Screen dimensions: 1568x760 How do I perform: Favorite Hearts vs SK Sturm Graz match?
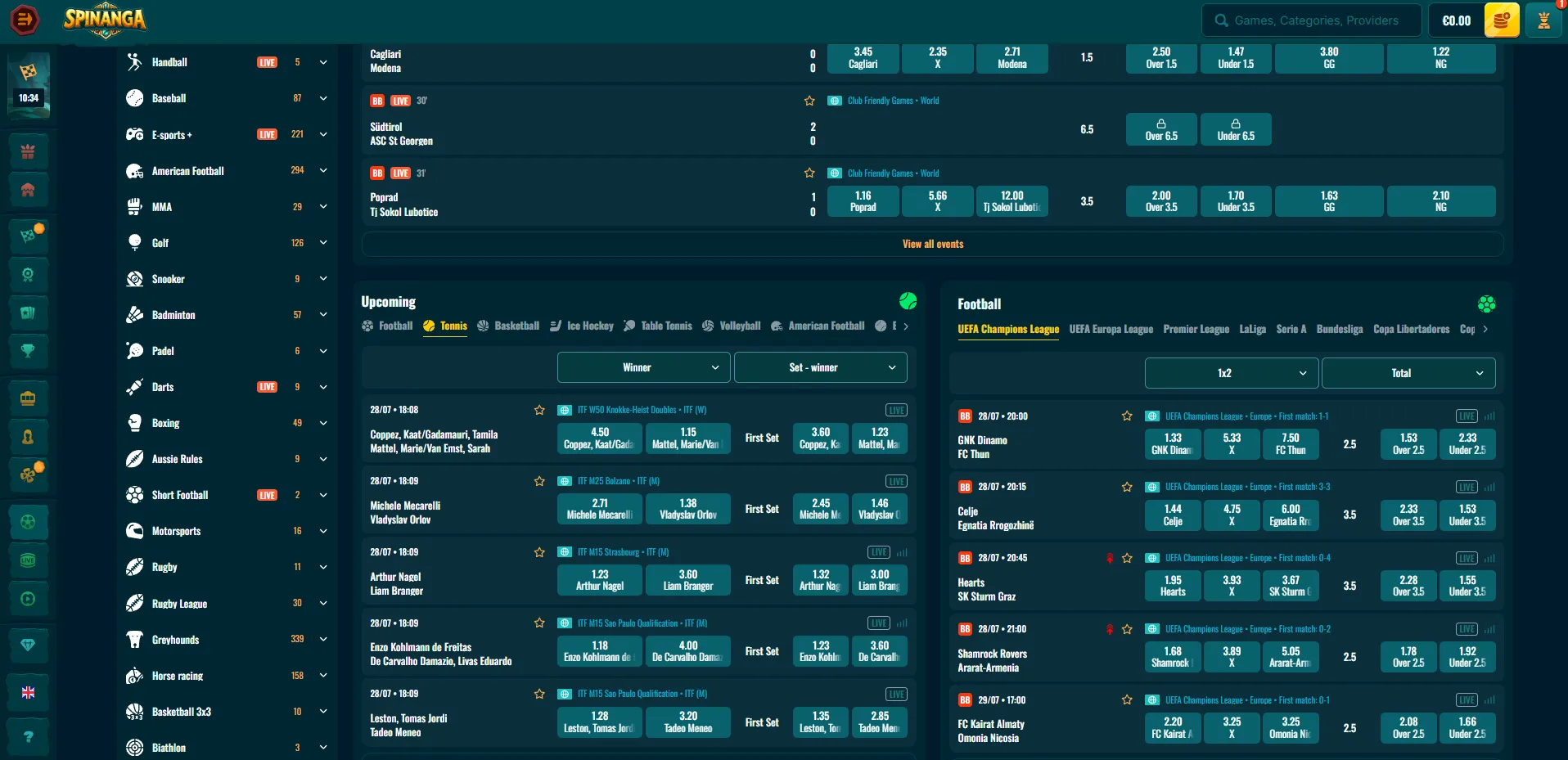point(1127,558)
